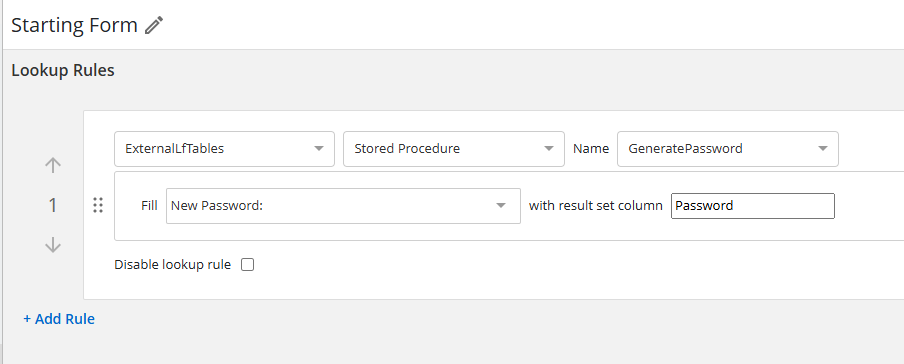
Task: Expand the Stored Procedure type dropdown
Action: click(x=454, y=149)
